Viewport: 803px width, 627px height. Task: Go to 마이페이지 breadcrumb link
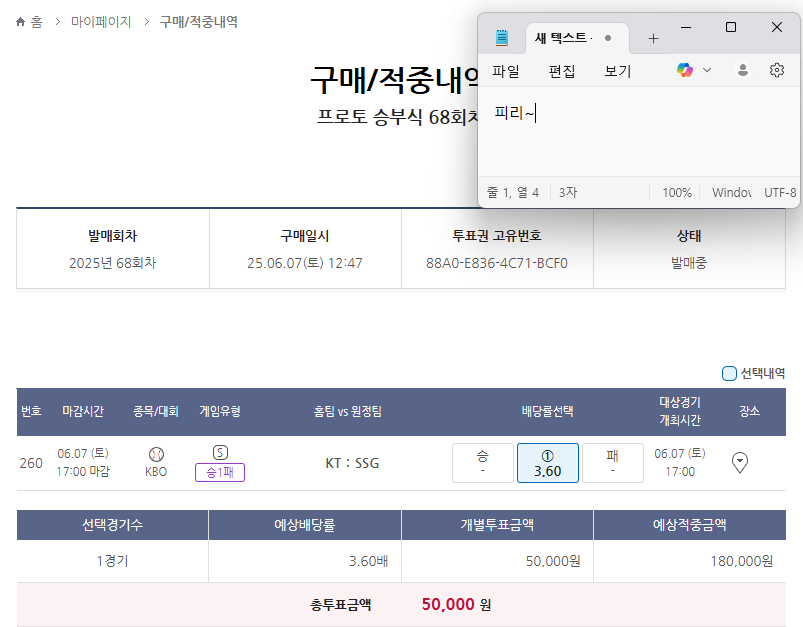coord(101,21)
